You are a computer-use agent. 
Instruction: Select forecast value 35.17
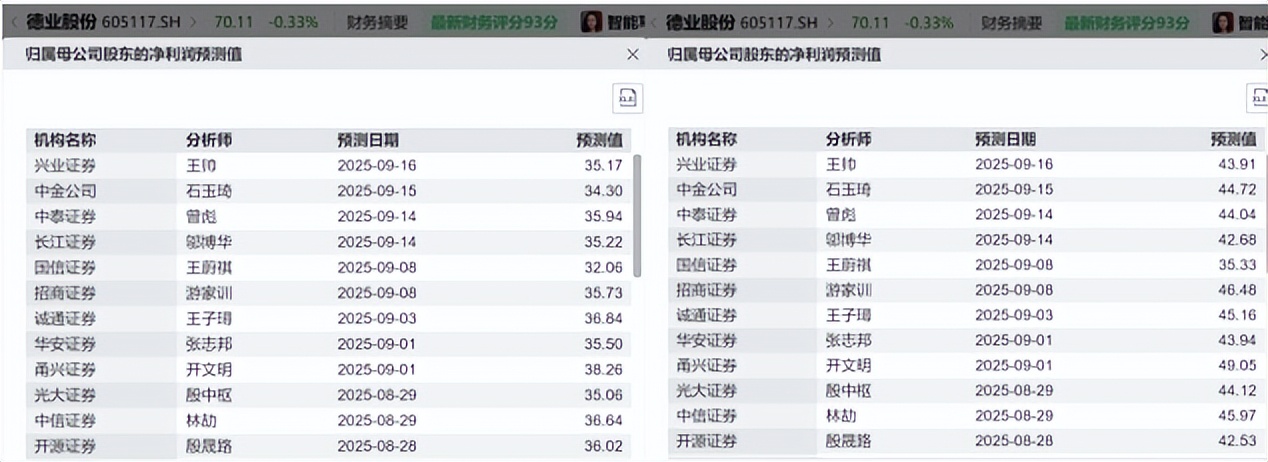click(x=603, y=165)
